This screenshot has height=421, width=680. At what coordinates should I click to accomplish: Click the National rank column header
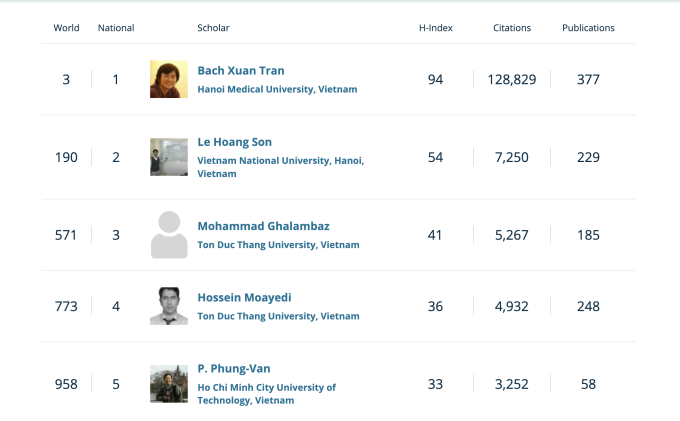pyautogui.click(x=116, y=28)
